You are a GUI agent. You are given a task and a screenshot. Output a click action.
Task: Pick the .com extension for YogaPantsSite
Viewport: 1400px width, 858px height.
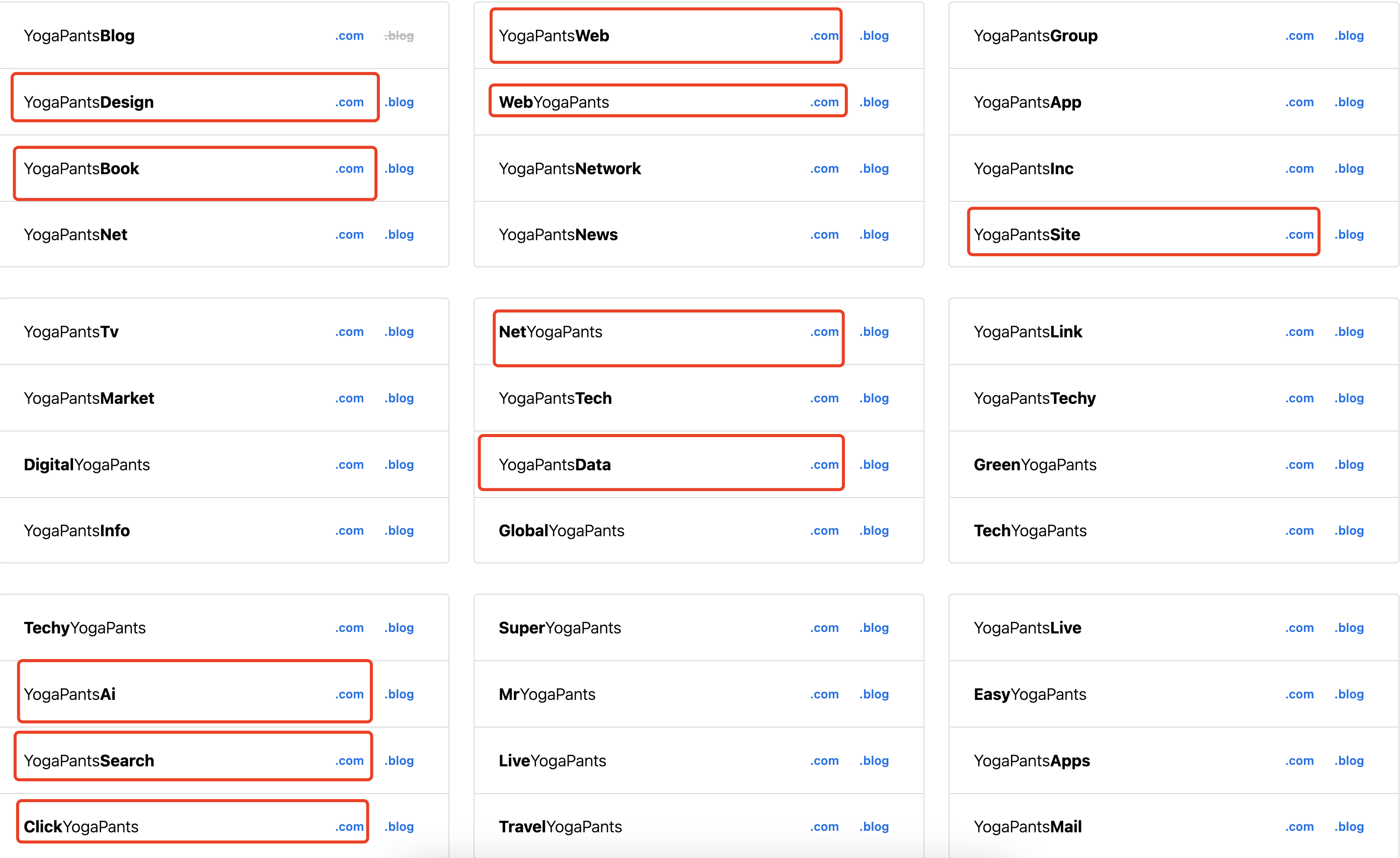[x=1299, y=234]
